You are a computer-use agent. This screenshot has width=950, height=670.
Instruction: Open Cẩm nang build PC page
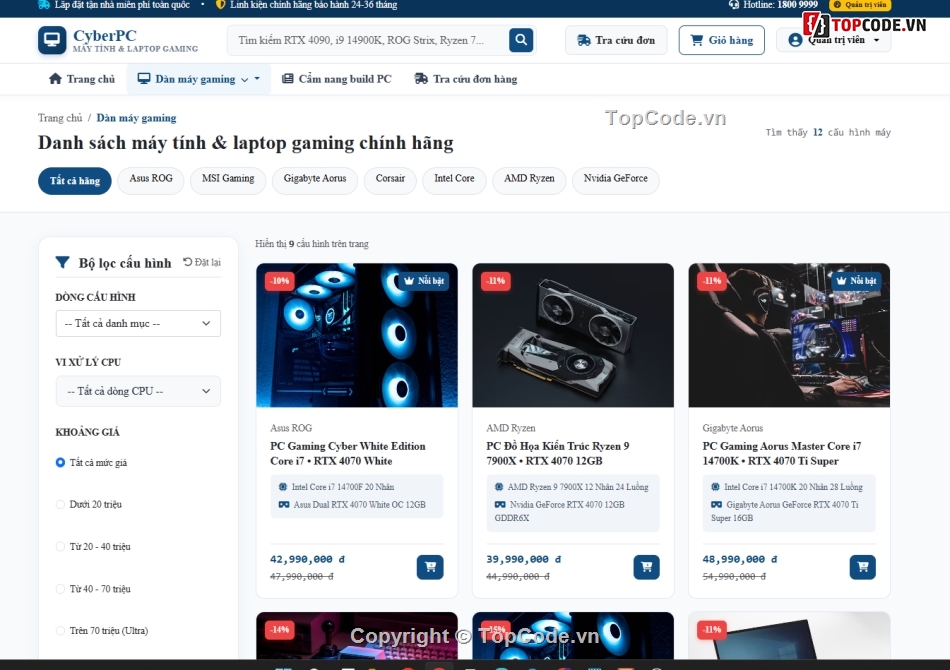pos(337,79)
